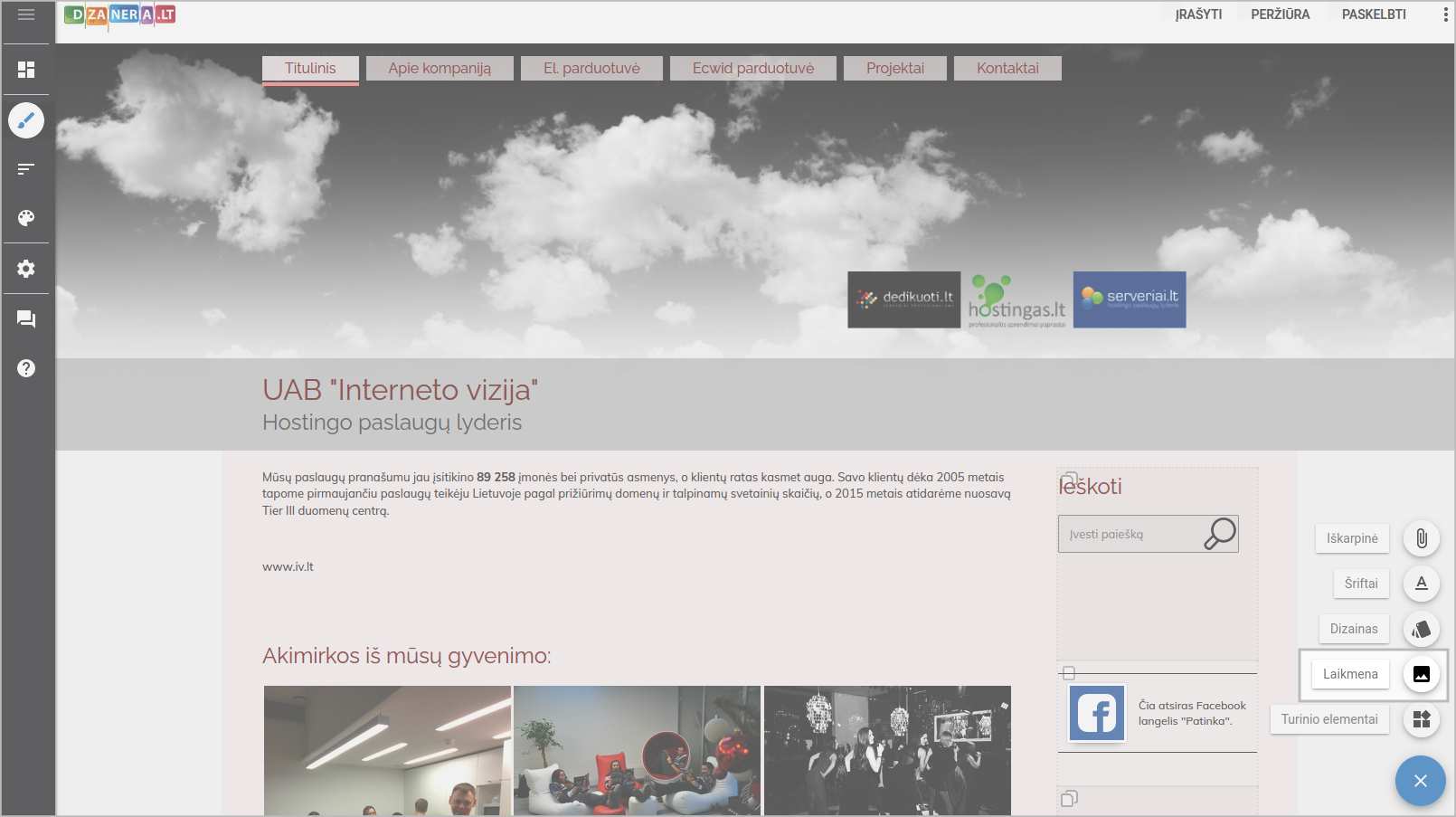1456x817 pixels.
Task: Open the dashboard grid icon in sidebar
Action: tap(26, 70)
